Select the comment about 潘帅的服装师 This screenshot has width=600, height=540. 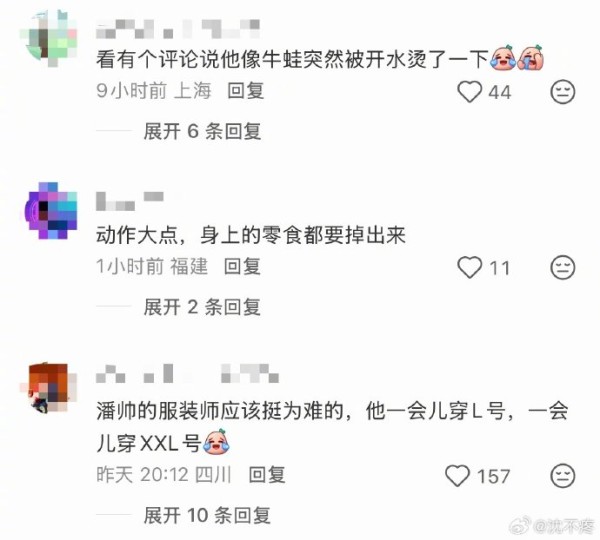click(332, 427)
